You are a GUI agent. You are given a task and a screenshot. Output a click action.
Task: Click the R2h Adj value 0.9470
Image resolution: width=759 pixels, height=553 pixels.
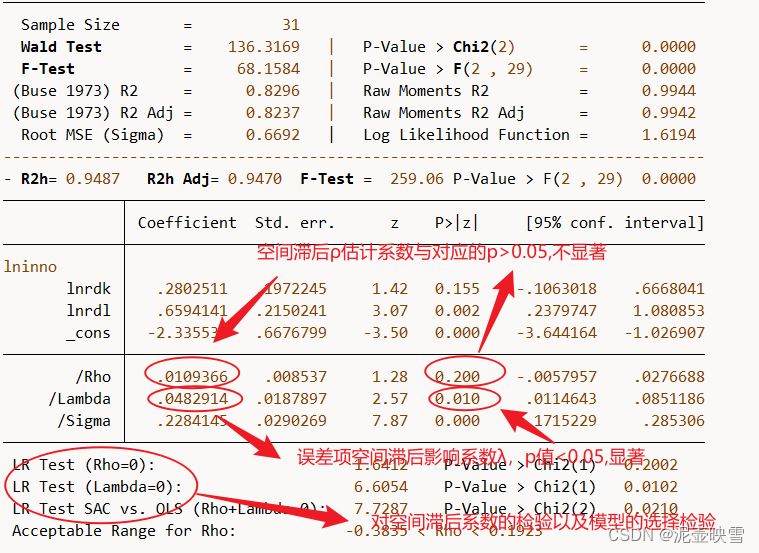(255, 179)
